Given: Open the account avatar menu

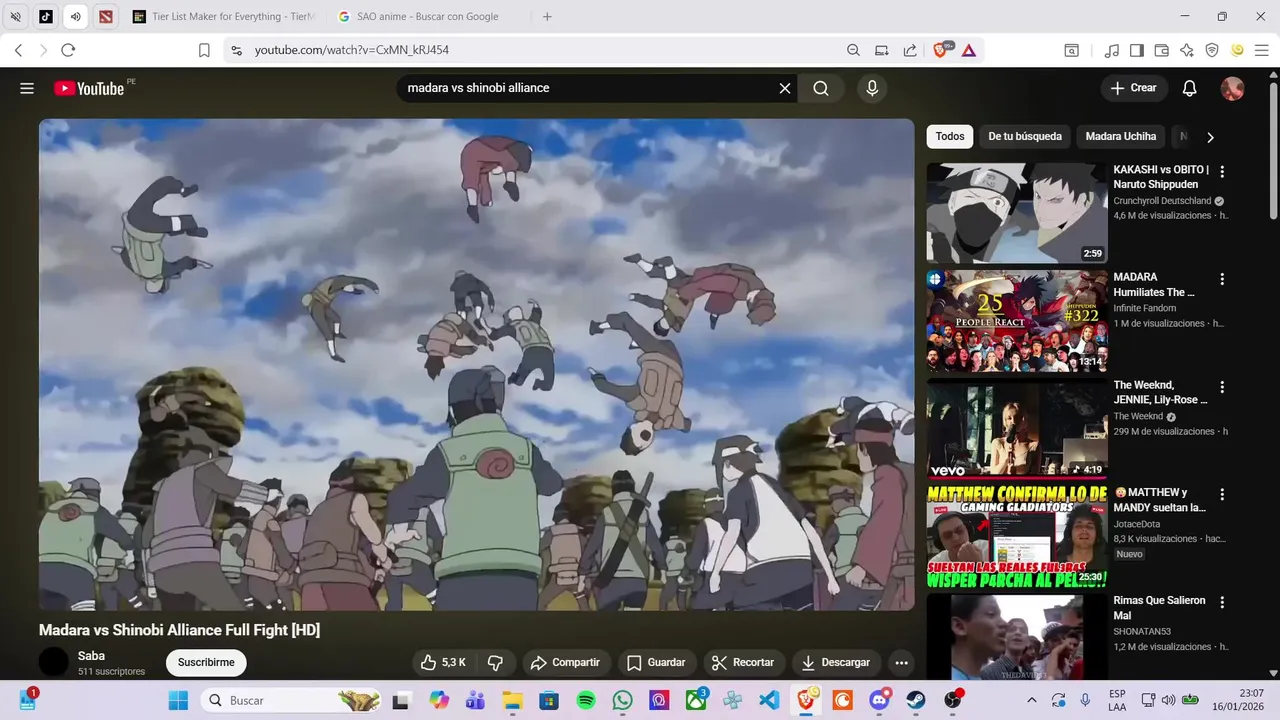Looking at the screenshot, I should coord(1232,88).
